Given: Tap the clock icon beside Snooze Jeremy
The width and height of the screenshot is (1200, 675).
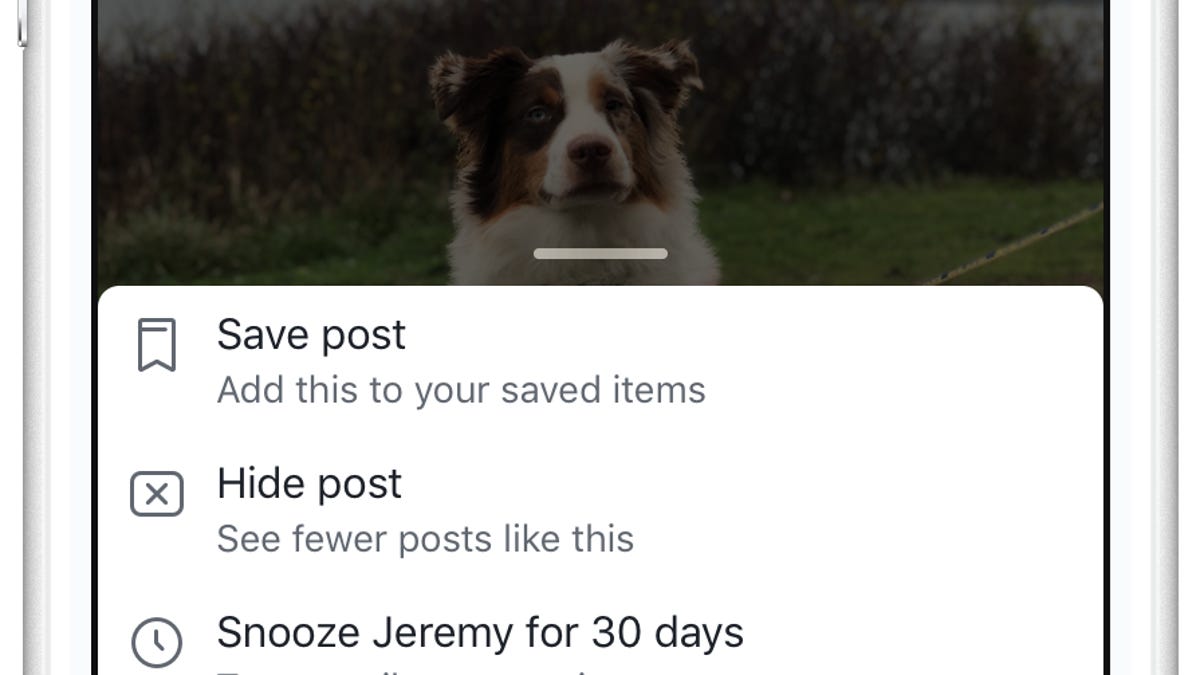Looking at the screenshot, I should pyautogui.click(x=157, y=642).
